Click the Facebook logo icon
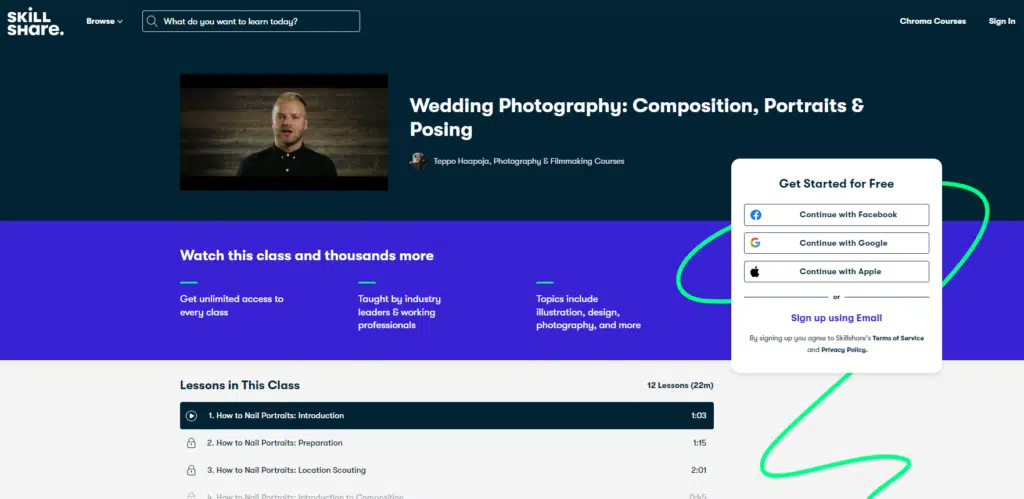The image size is (1024, 499). [756, 215]
